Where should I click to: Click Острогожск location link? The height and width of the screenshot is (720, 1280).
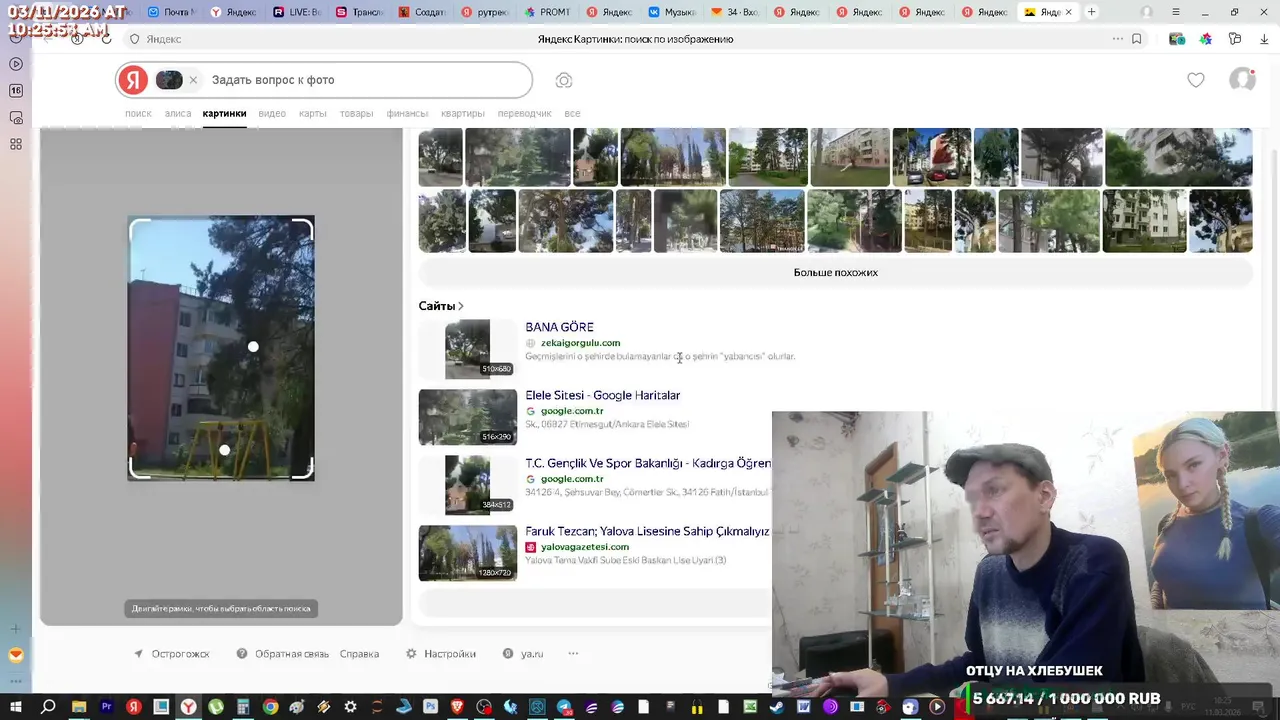coord(180,654)
